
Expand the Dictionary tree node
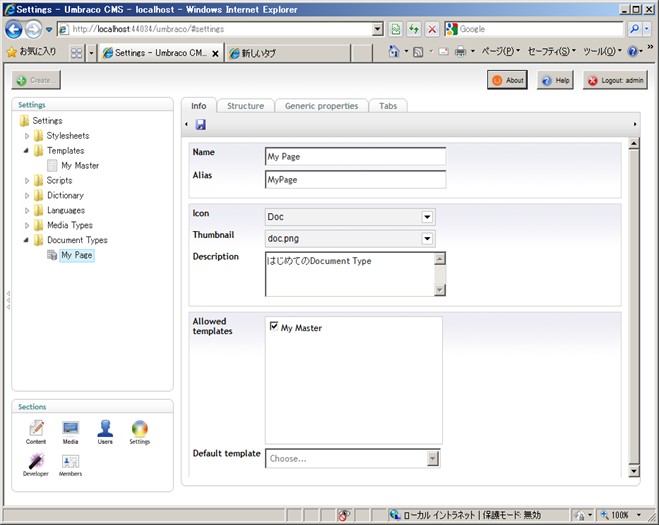click(x=27, y=195)
